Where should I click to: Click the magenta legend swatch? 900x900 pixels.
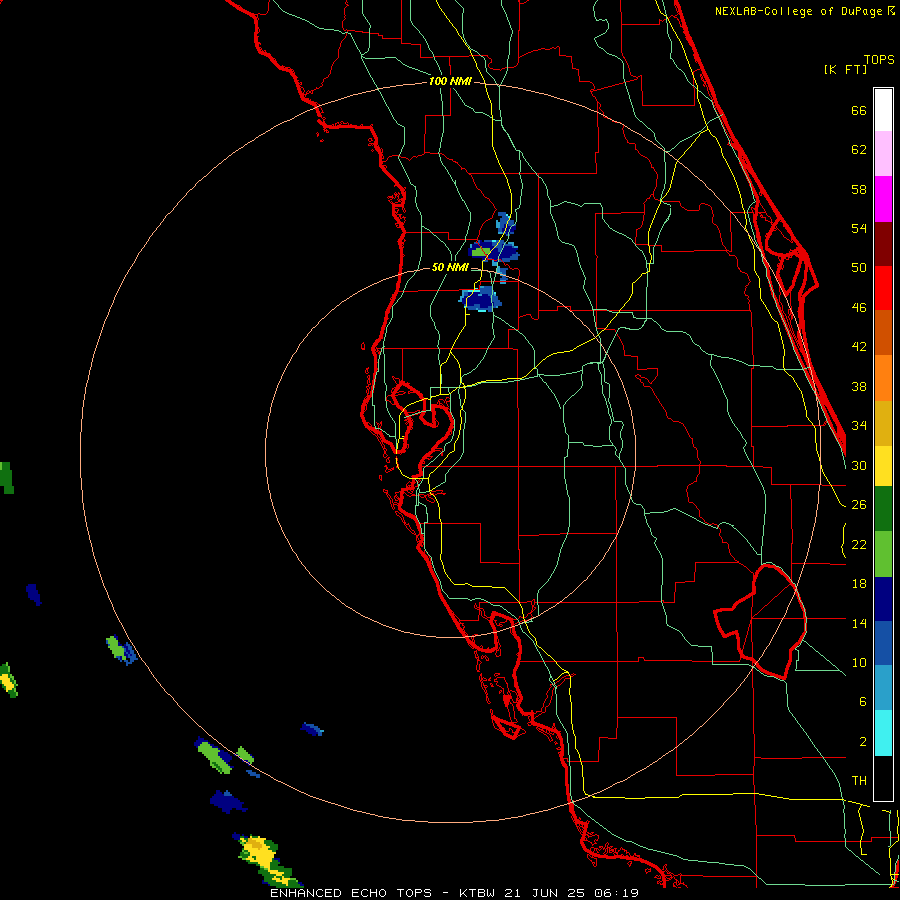point(883,199)
